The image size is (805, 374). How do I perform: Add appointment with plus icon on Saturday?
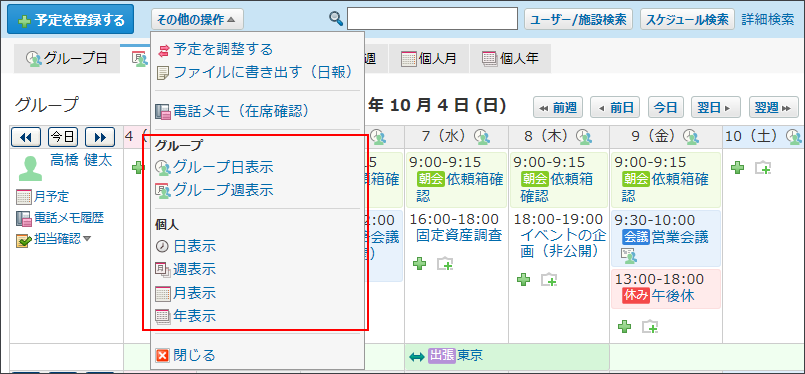[737, 167]
